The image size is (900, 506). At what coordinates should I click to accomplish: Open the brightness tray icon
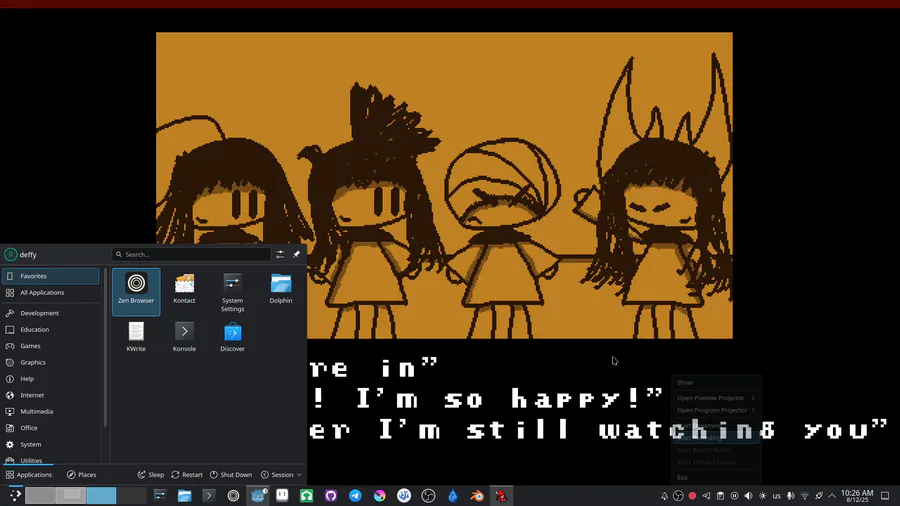762,496
